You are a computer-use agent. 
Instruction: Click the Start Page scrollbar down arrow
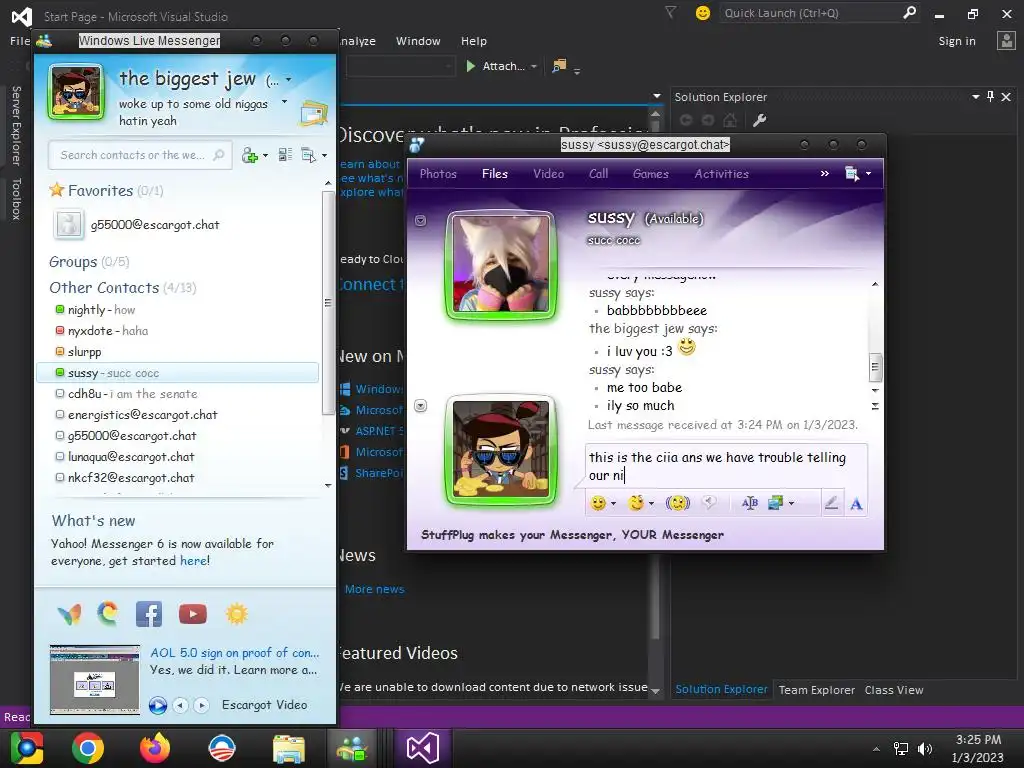[656, 690]
